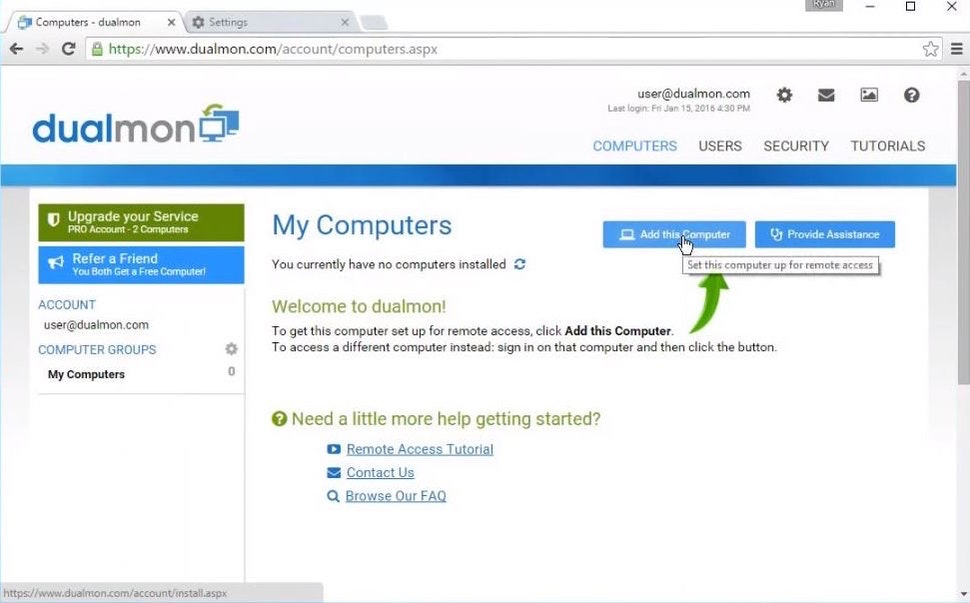
Task: Open the Contact Us link
Action: coord(380,473)
